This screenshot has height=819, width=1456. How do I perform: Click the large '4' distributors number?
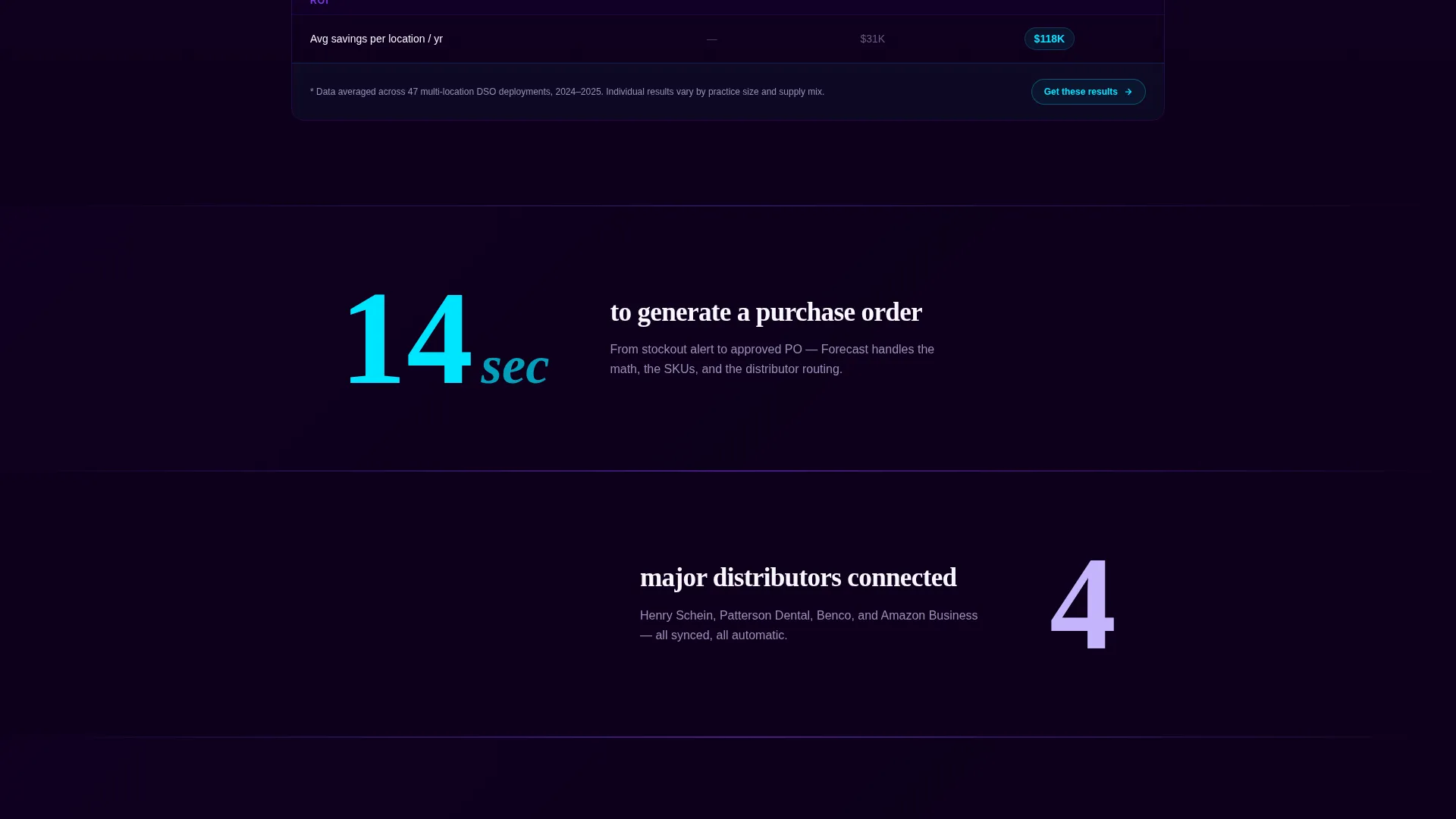coord(1082,604)
